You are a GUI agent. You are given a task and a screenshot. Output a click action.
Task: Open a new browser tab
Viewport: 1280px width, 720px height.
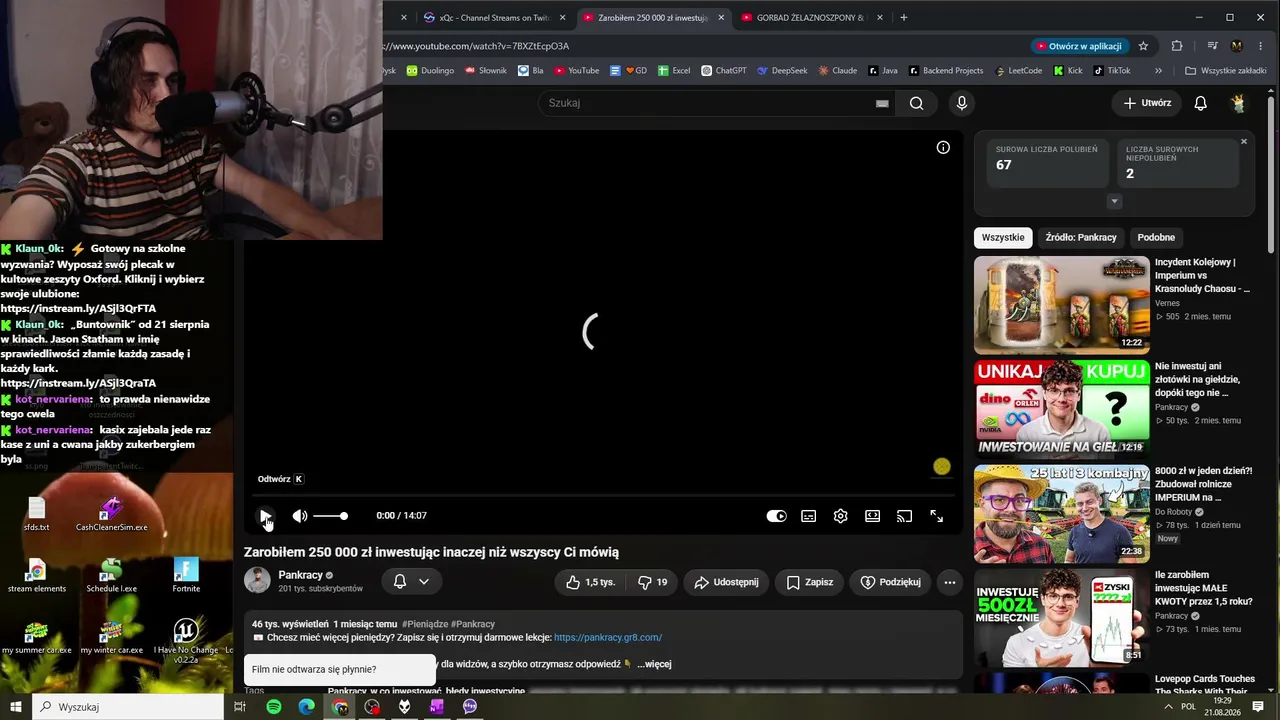pyautogui.click(x=904, y=17)
